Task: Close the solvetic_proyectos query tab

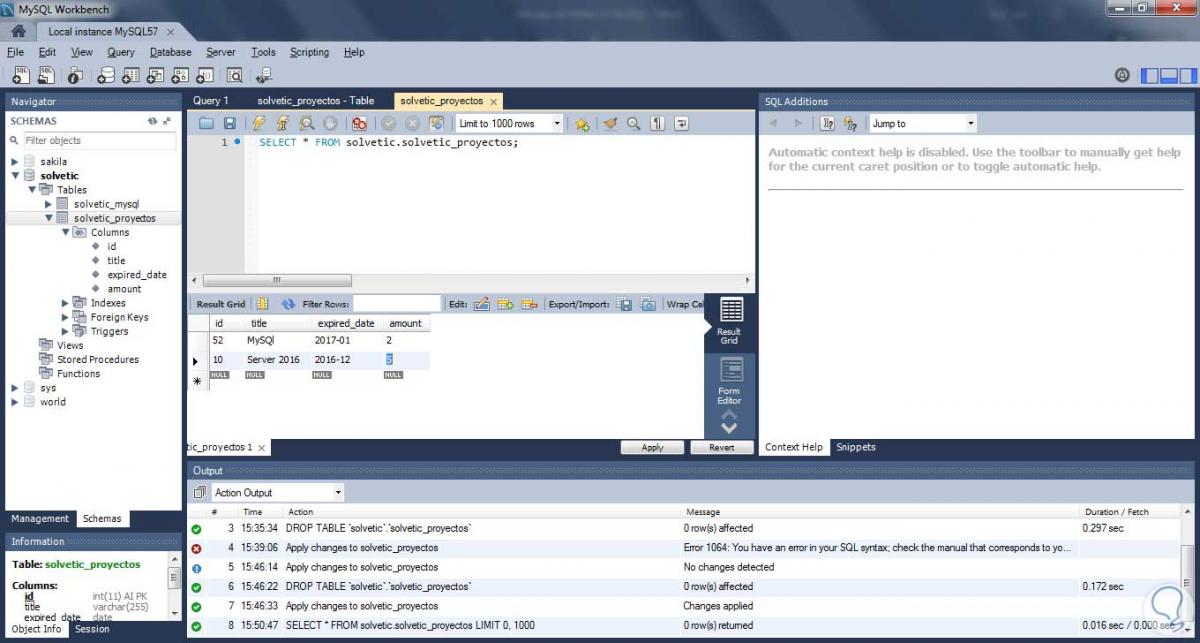Action: coord(494,101)
